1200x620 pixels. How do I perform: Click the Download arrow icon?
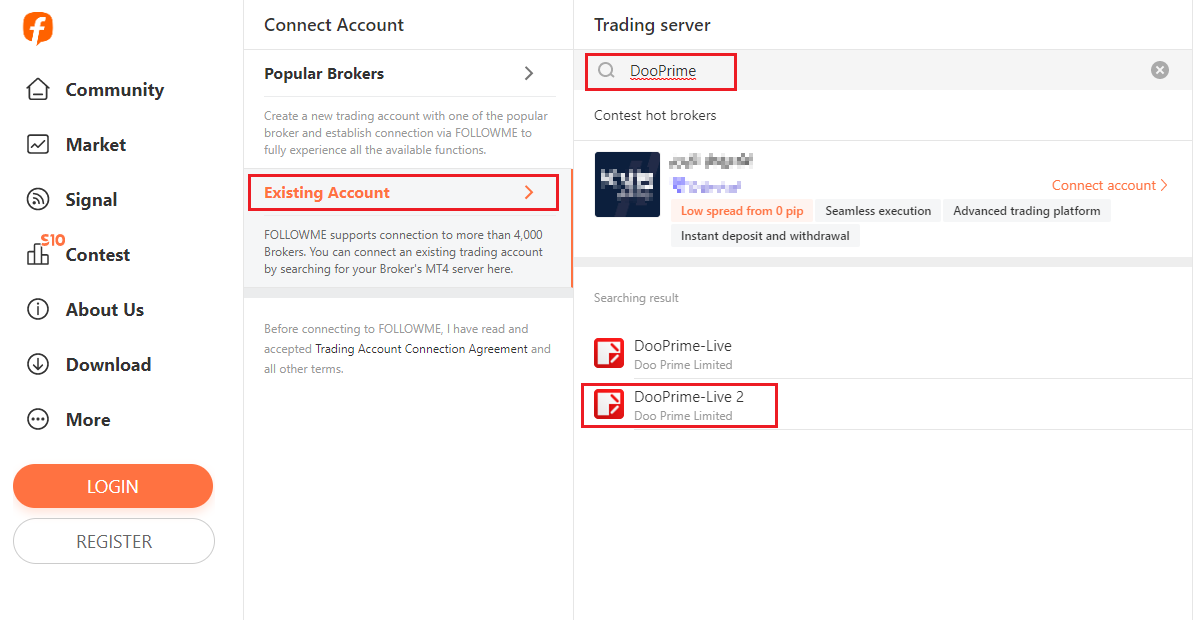38,364
